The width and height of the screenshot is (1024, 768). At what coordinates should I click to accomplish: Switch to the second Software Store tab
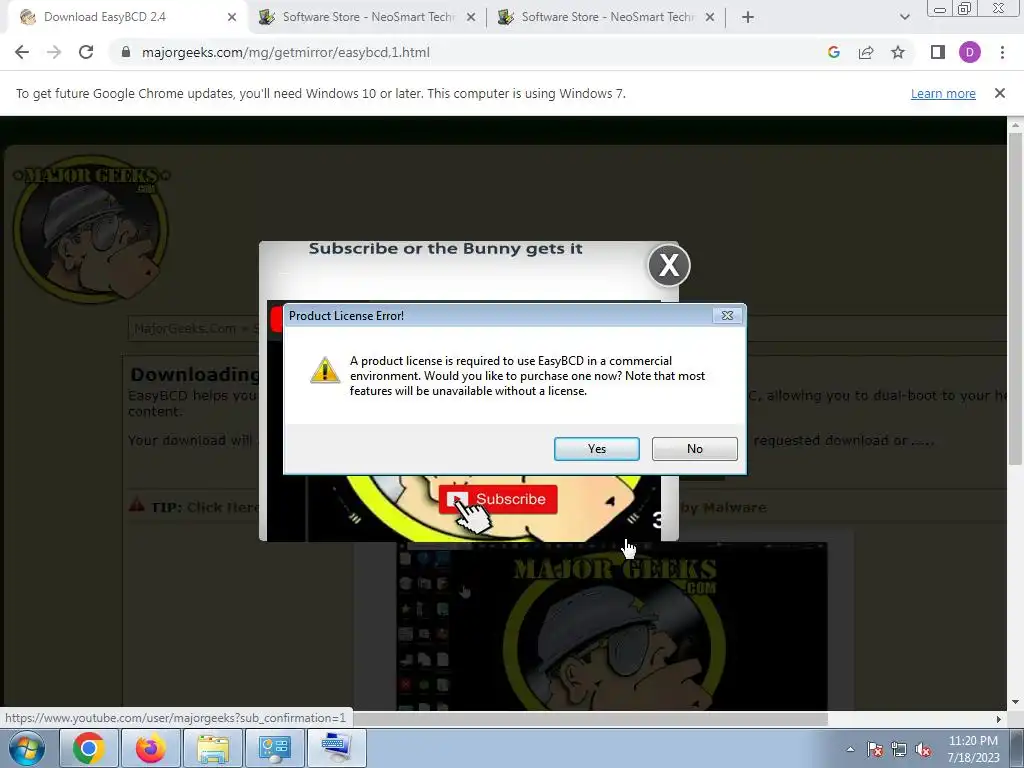click(x=368, y=17)
